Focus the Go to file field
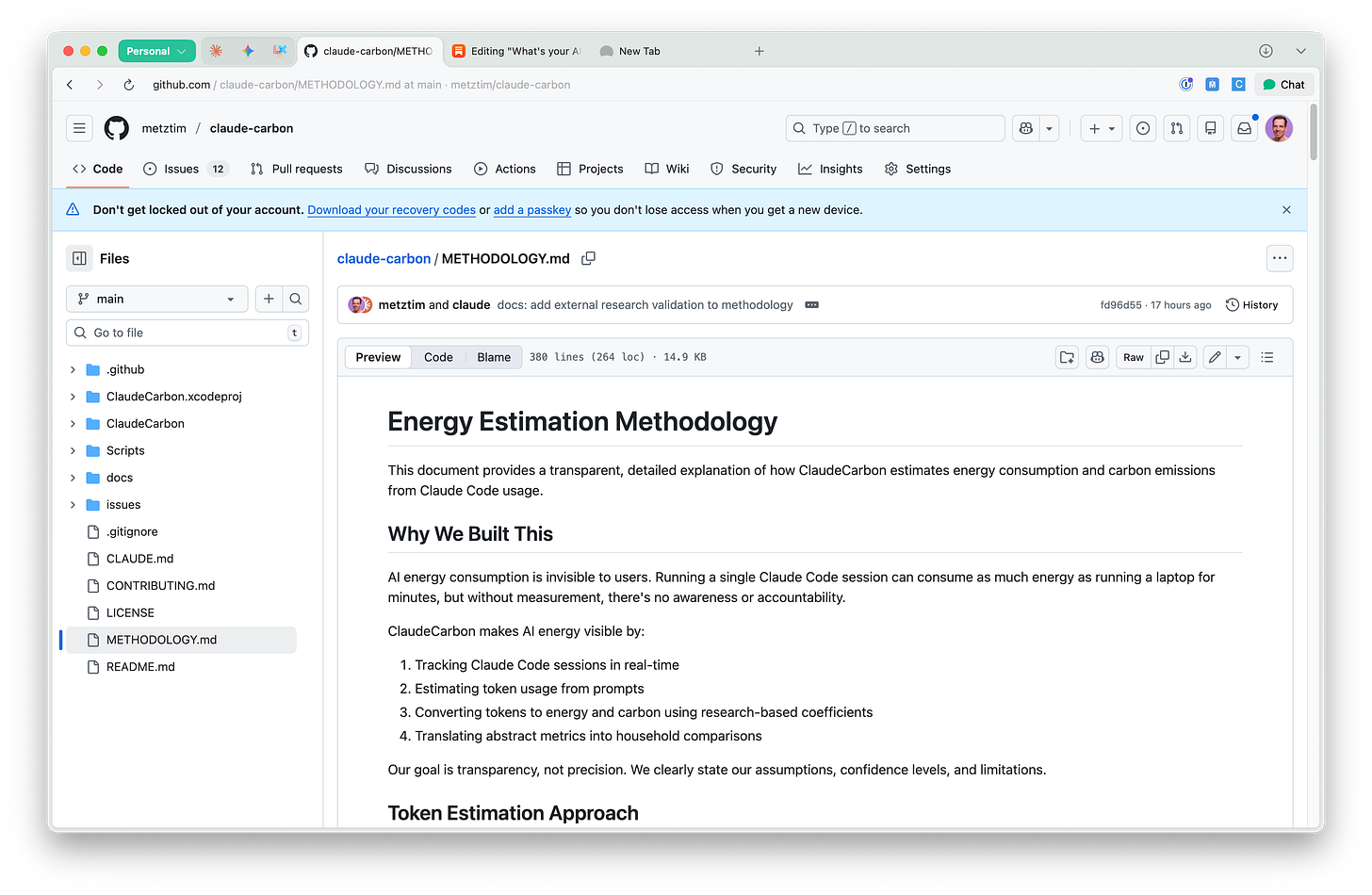 point(188,333)
